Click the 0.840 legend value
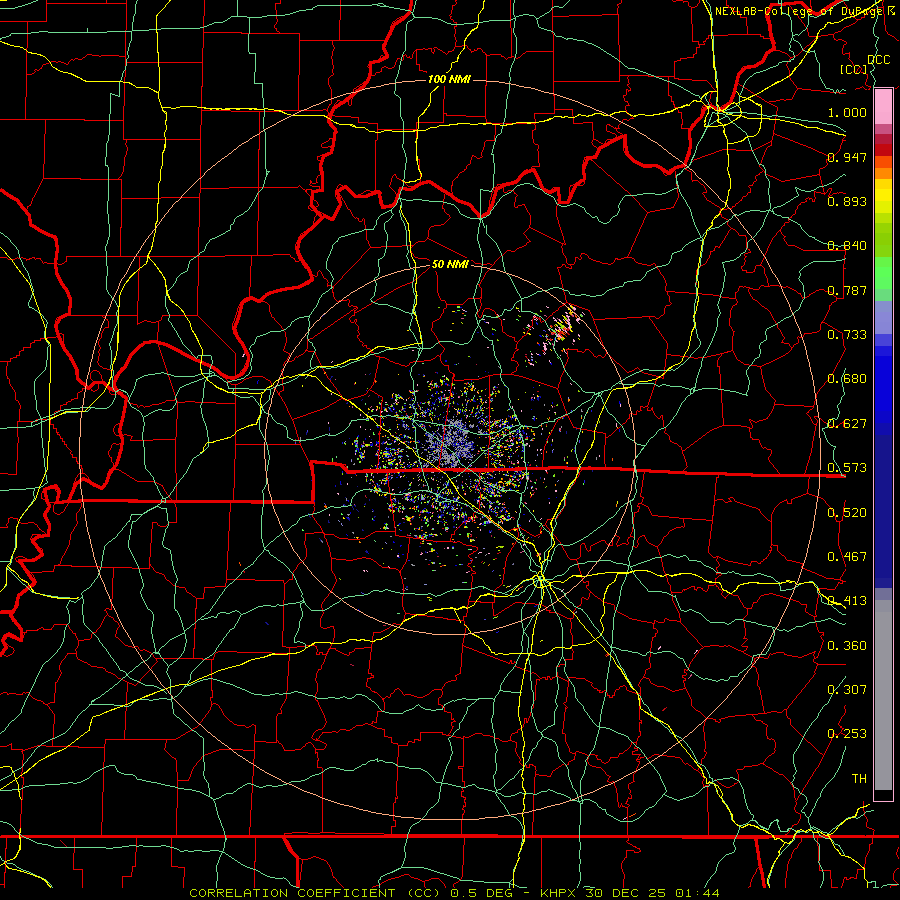 point(847,246)
